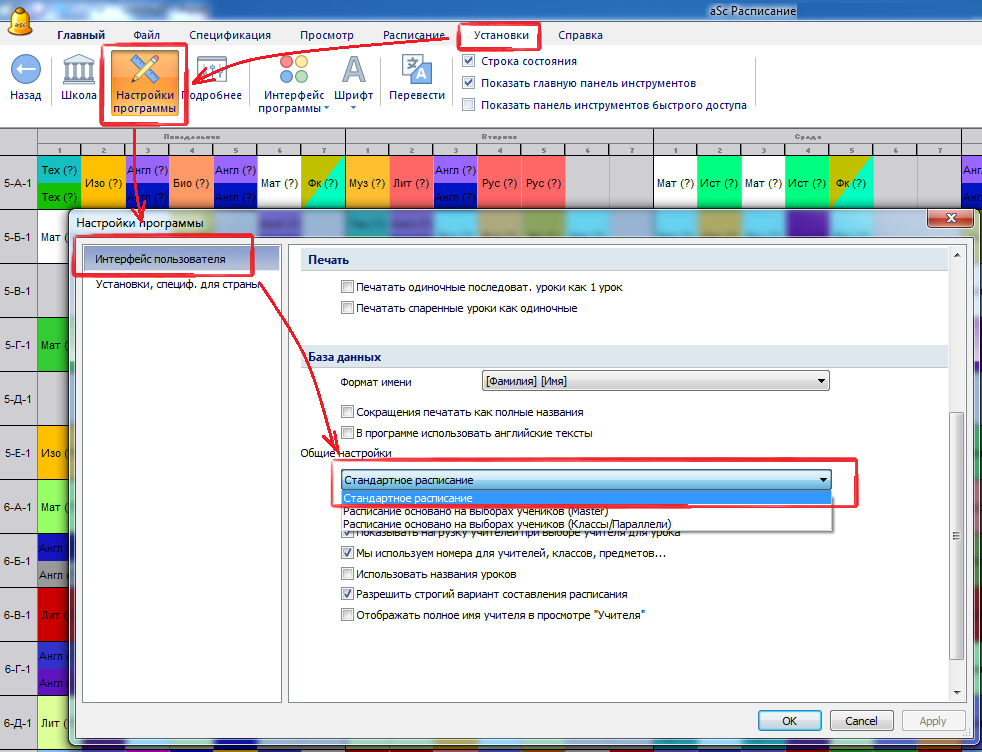Click the Настройки программы icon
This screenshot has width=982, height=752.
145,70
